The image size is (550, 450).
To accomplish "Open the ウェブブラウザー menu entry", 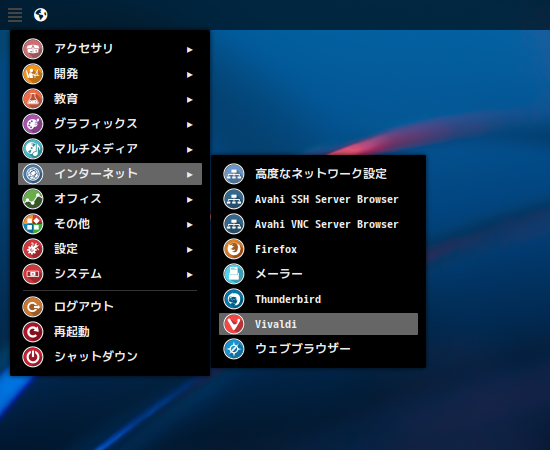I will click(x=318, y=349).
